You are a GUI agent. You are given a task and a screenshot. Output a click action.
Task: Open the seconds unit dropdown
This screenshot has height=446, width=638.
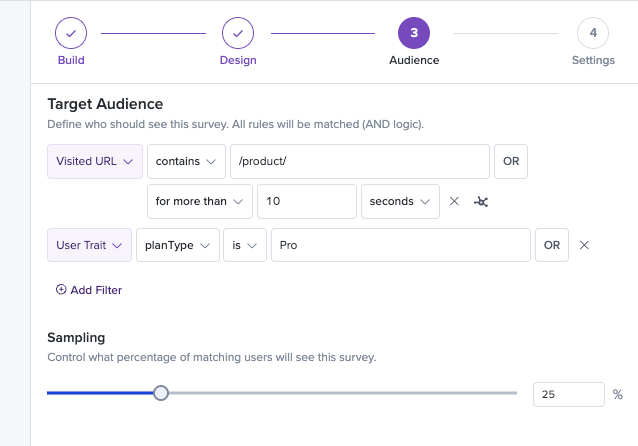click(x=400, y=201)
